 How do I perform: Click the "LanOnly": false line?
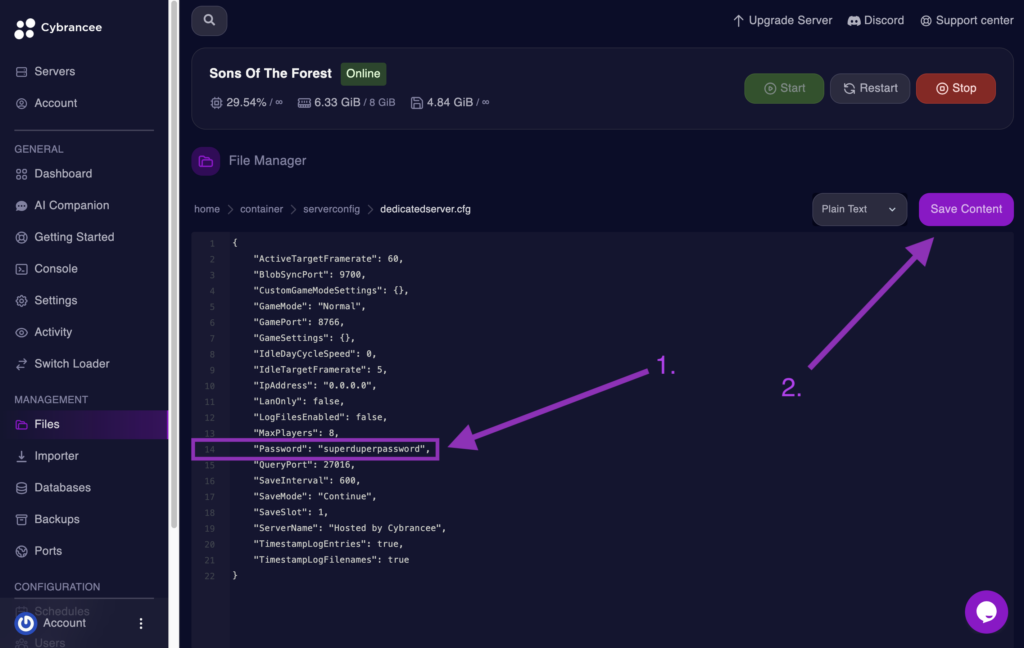tap(298, 401)
